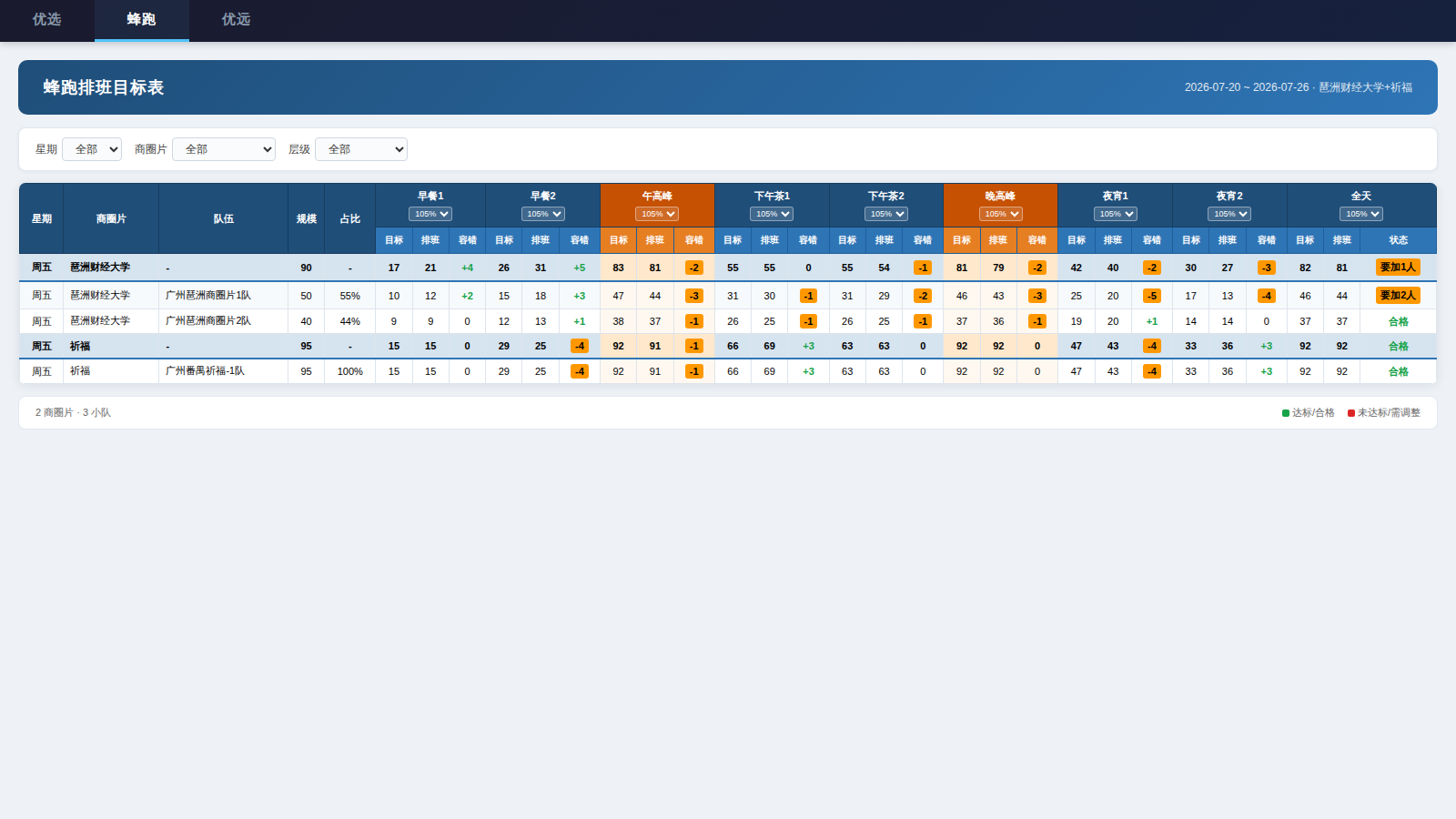Open the 105% dropdown under 夜宵2
This screenshot has height=819, width=1456.
(1229, 214)
